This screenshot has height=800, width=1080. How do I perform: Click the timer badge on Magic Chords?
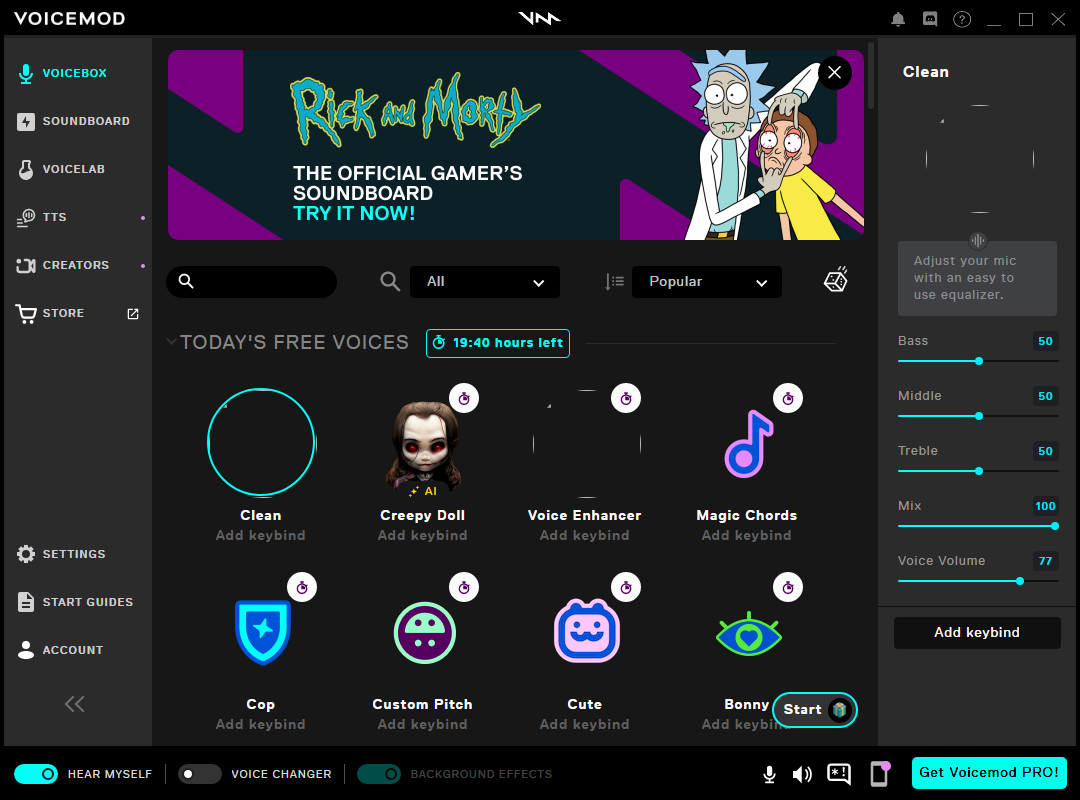point(788,398)
